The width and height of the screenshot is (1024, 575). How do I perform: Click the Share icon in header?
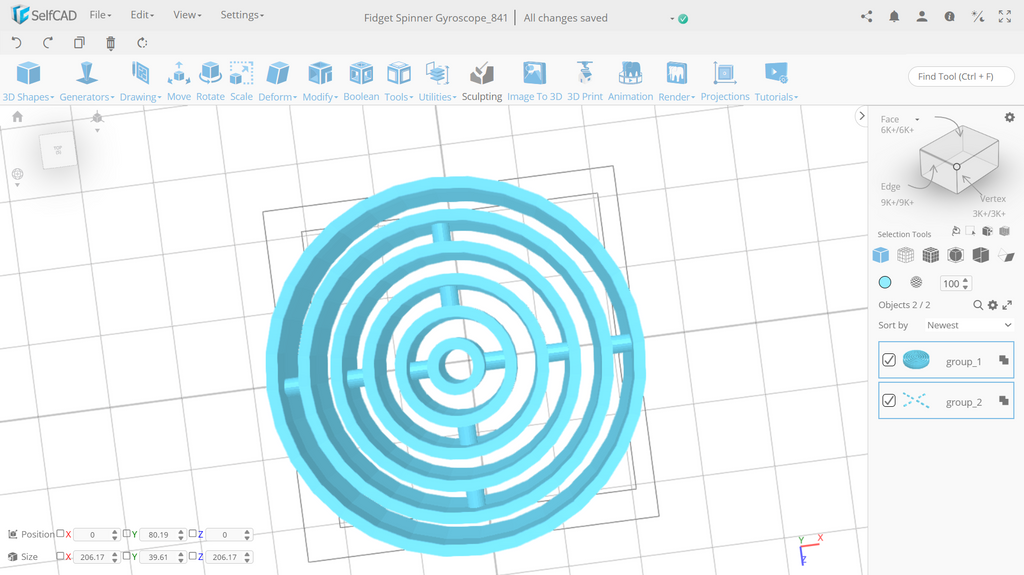pyautogui.click(x=867, y=17)
